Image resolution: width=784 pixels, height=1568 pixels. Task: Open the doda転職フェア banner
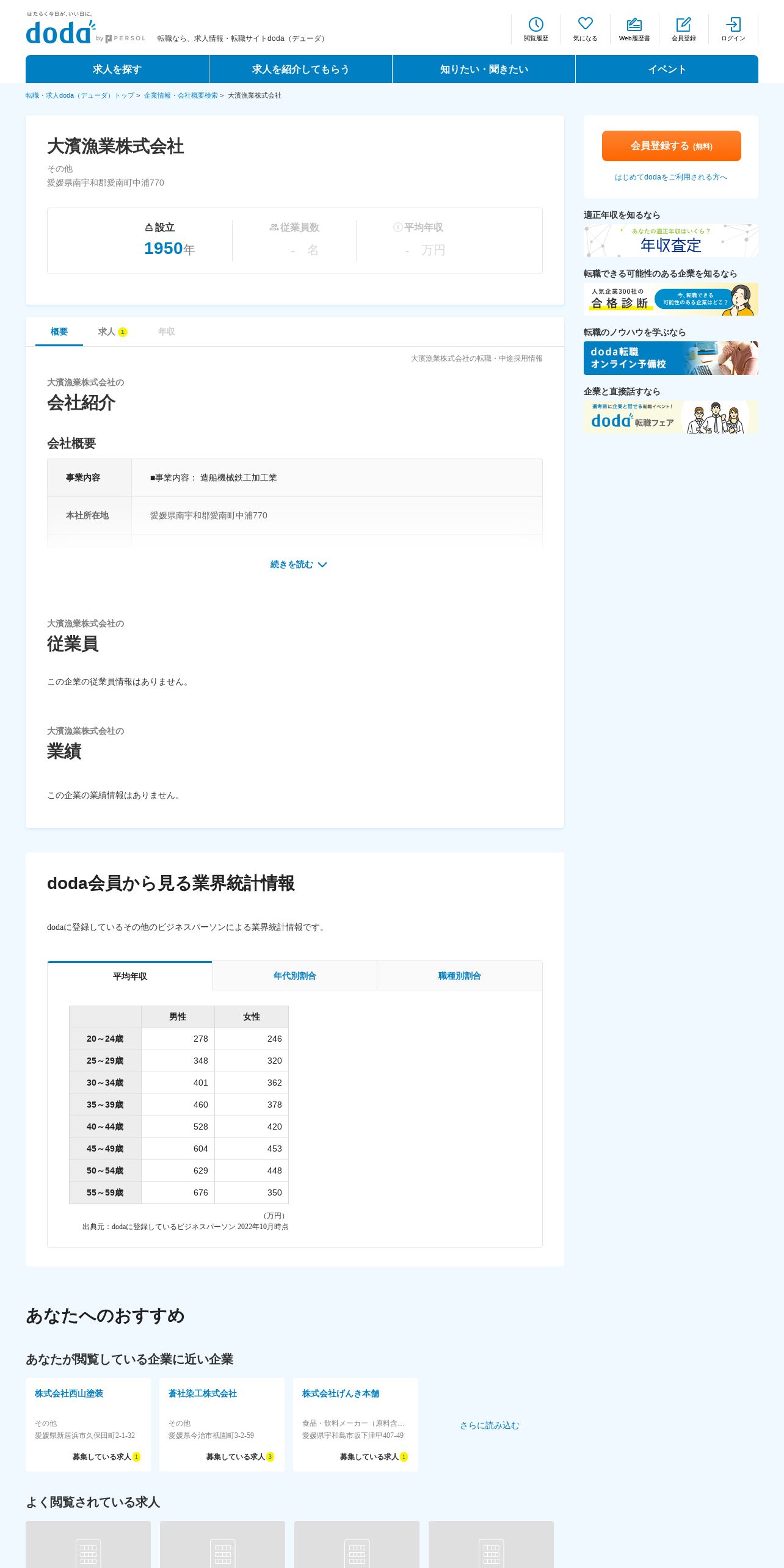click(x=671, y=416)
